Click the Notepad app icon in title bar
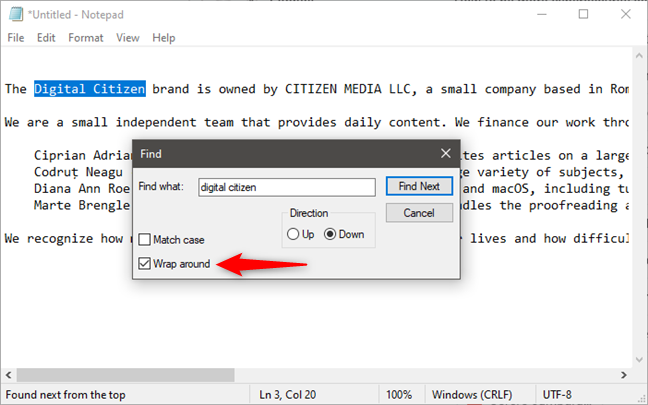 16,14
